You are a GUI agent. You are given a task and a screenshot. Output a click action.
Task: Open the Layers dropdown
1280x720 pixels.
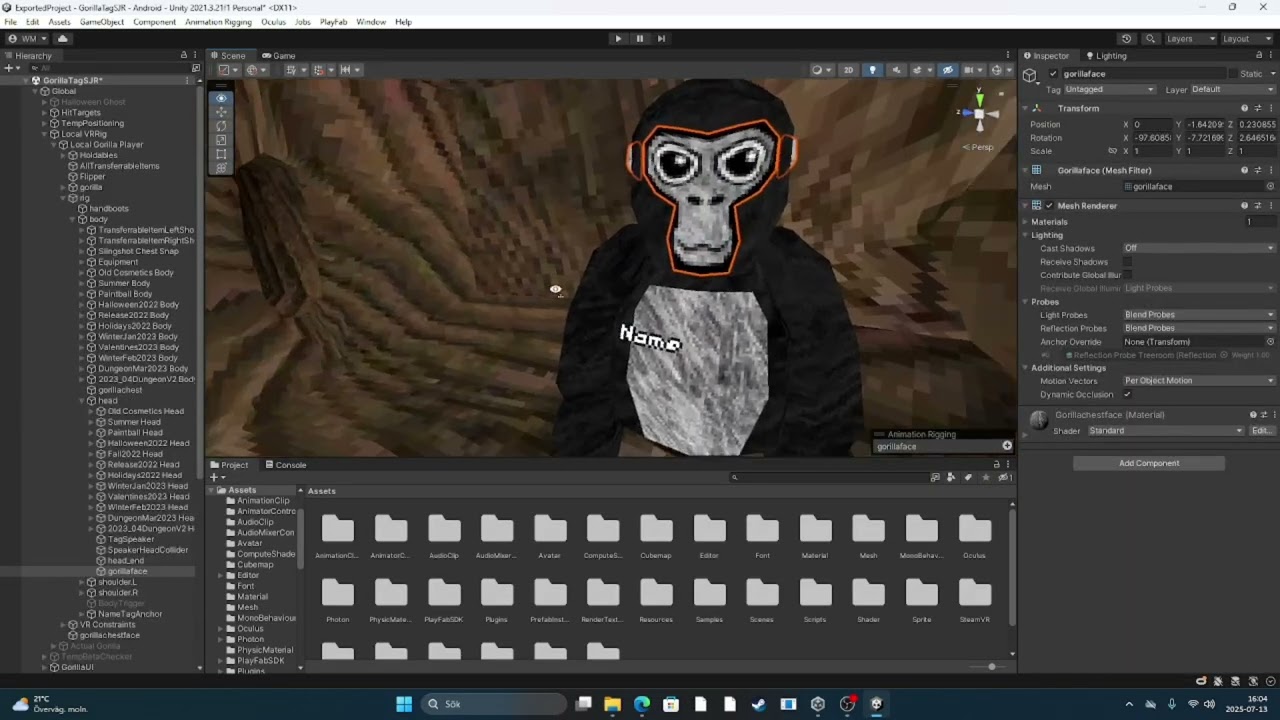tap(1190, 39)
